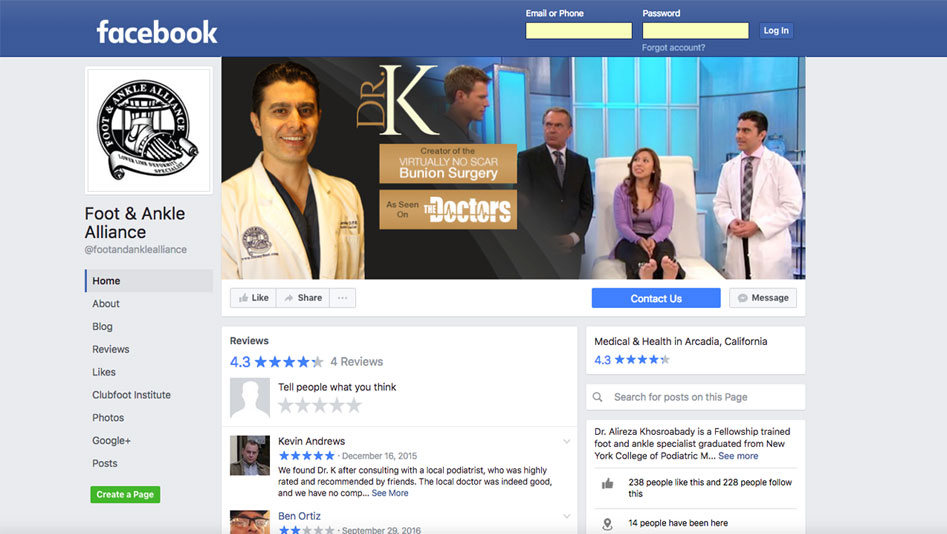Expand Ben Ortiz review options chevron

click(x=567, y=516)
